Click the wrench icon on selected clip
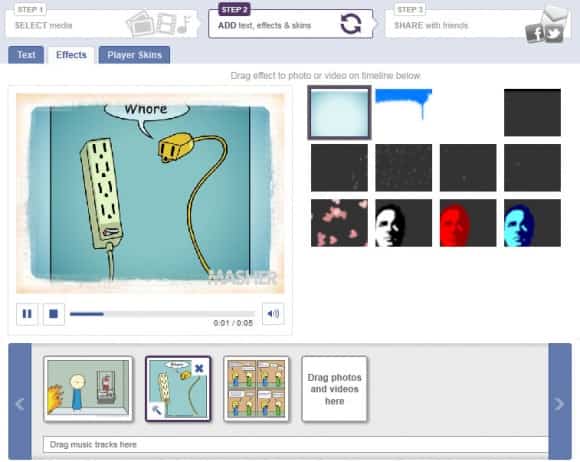Image resolution: width=580 pixels, height=462 pixels. click(156, 410)
